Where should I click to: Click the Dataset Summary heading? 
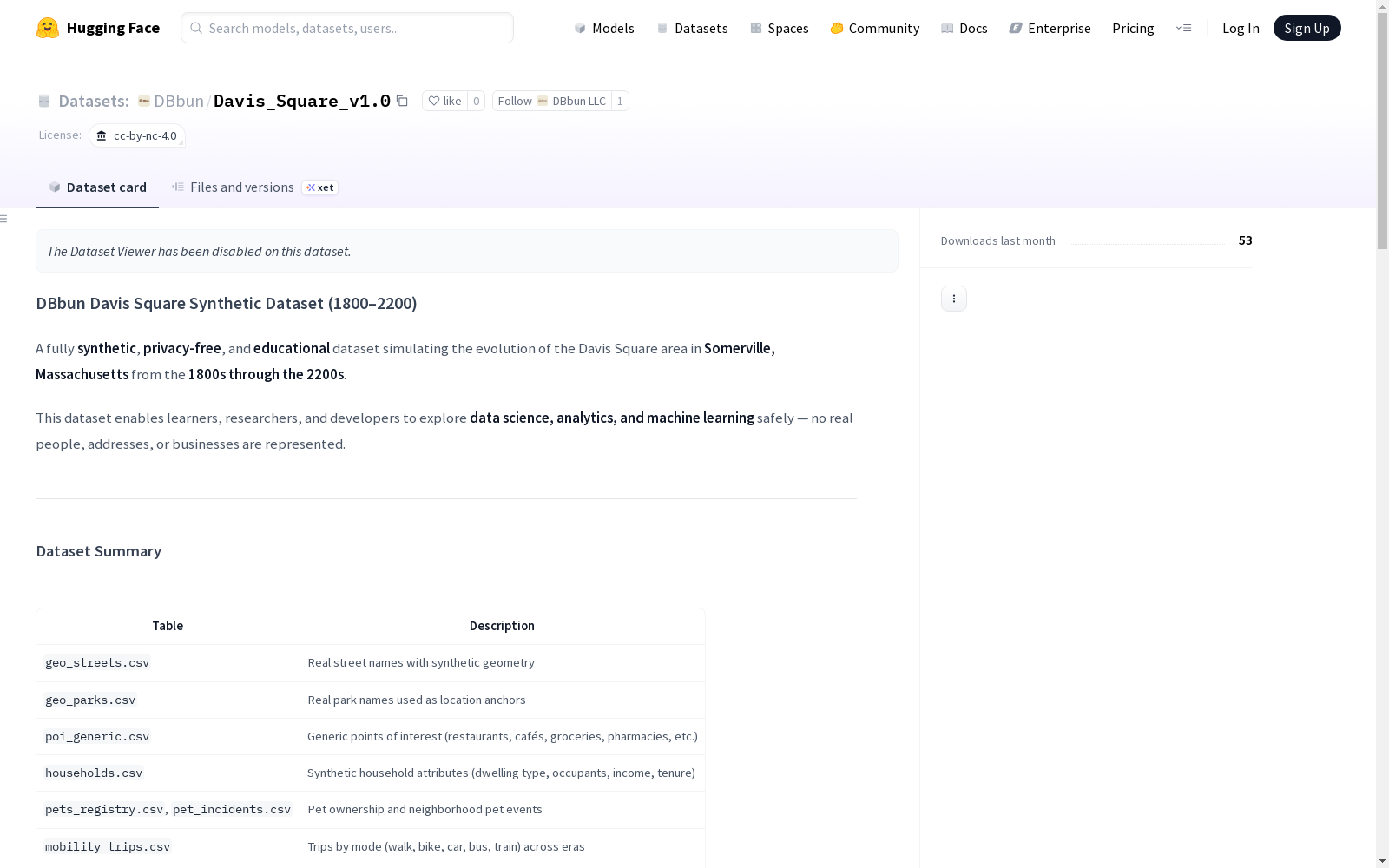coord(99,551)
